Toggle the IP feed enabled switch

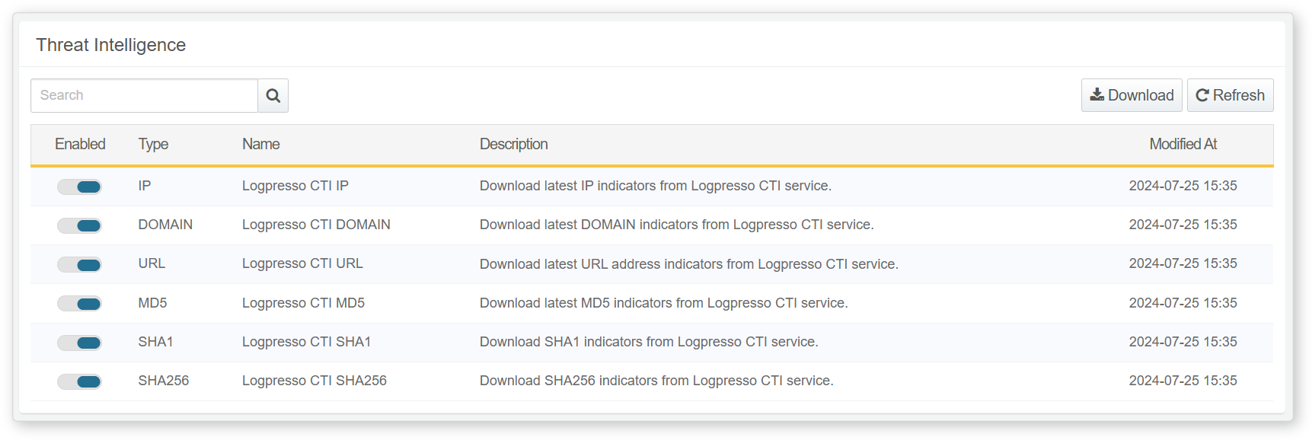pos(79,187)
